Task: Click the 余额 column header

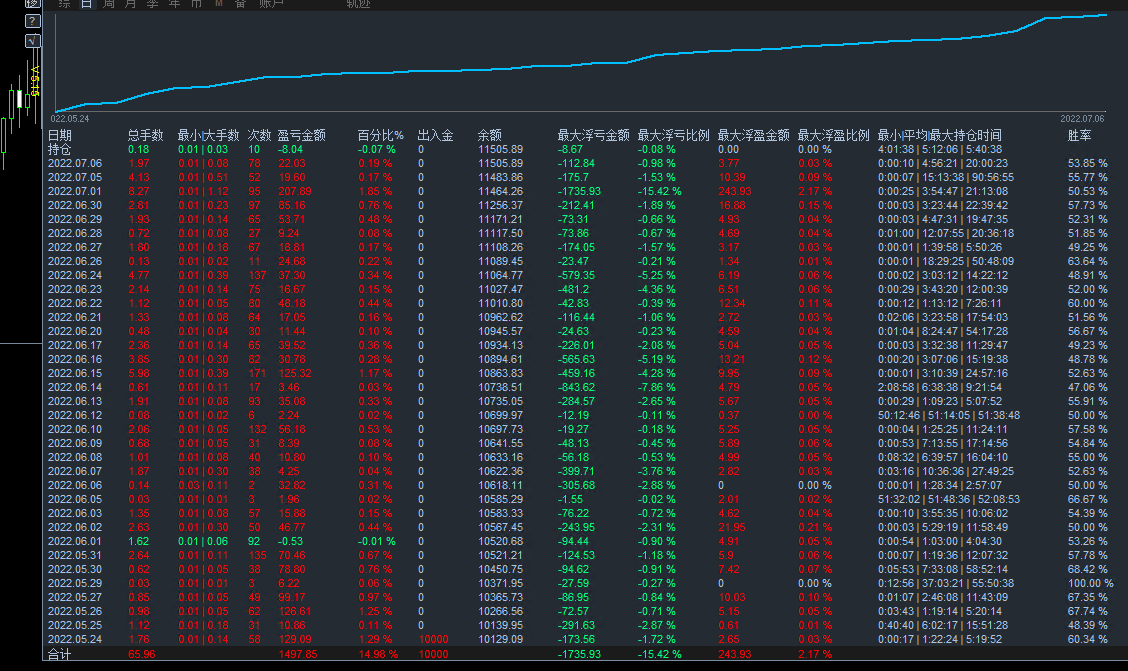Action: tap(490, 135)
